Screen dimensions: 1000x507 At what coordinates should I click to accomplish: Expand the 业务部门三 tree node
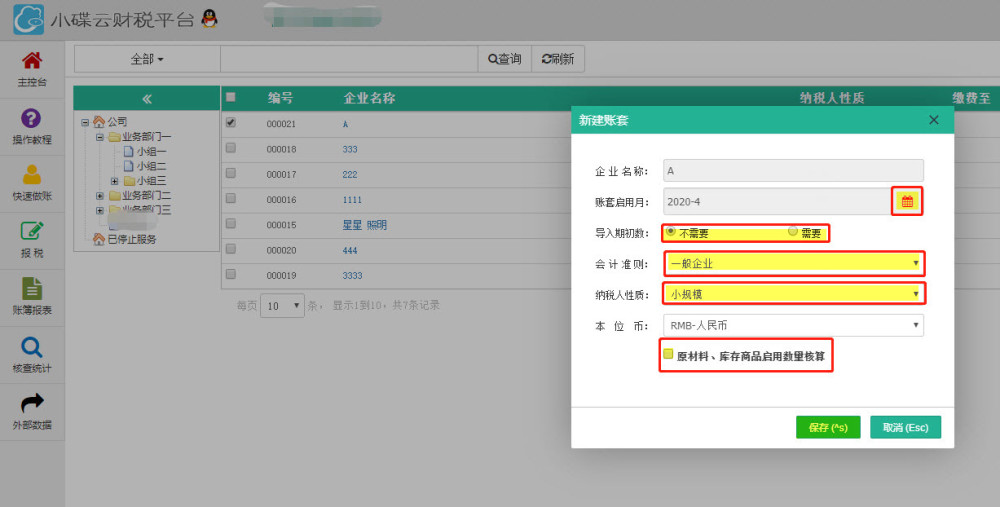pos(99,210)
